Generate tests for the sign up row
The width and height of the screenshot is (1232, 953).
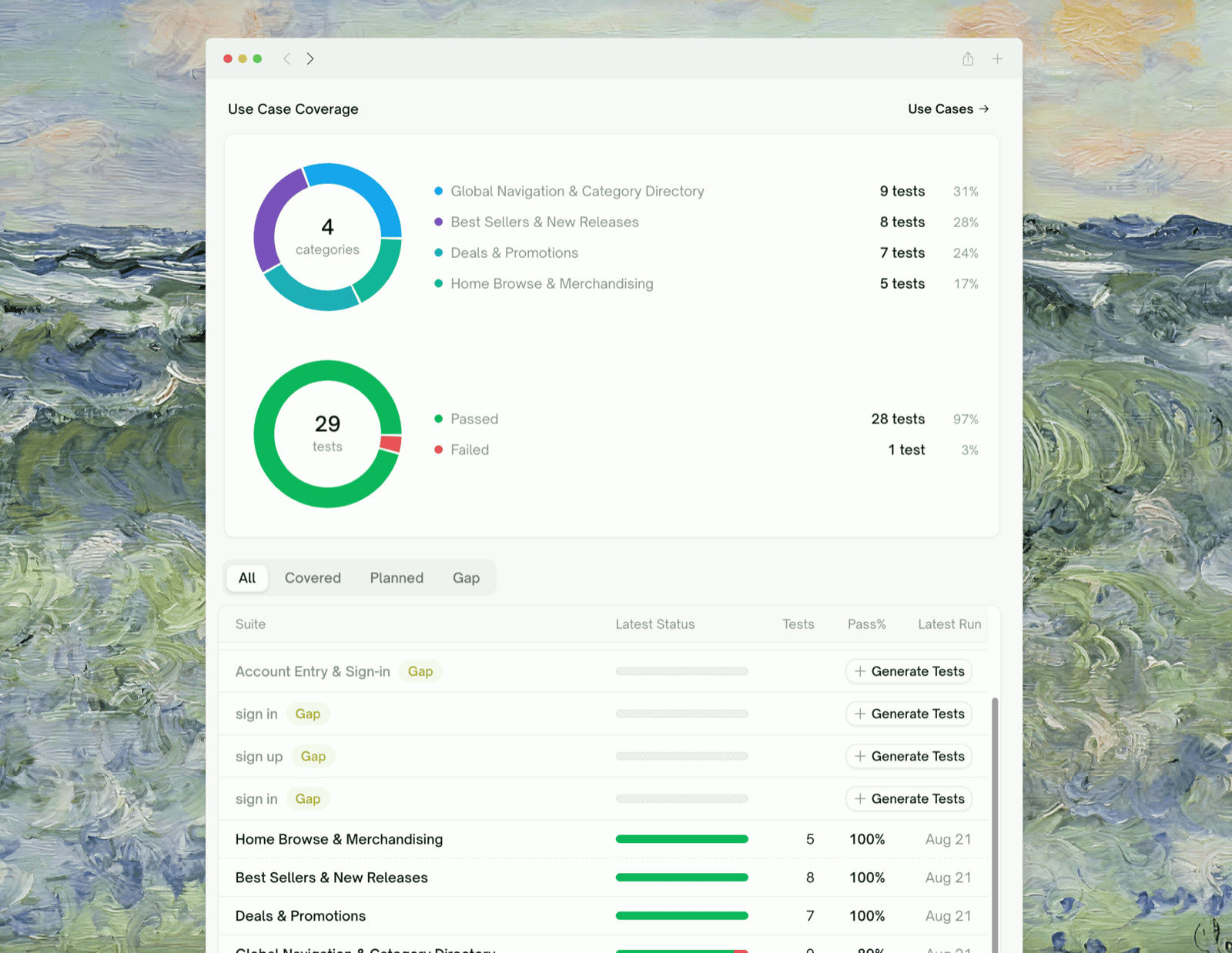909,756
